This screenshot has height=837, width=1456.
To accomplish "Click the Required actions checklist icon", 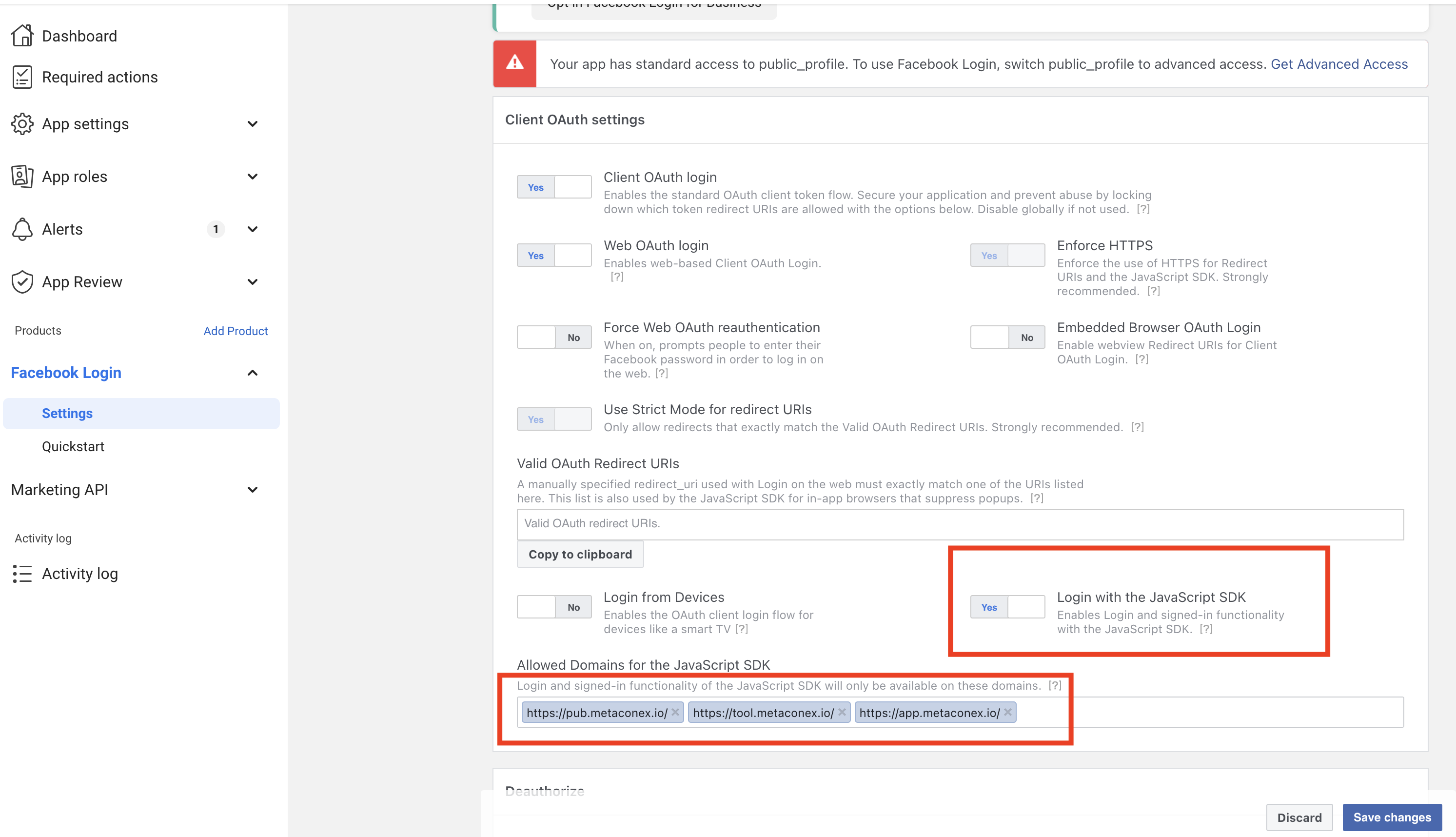I will tap(22, 77).
